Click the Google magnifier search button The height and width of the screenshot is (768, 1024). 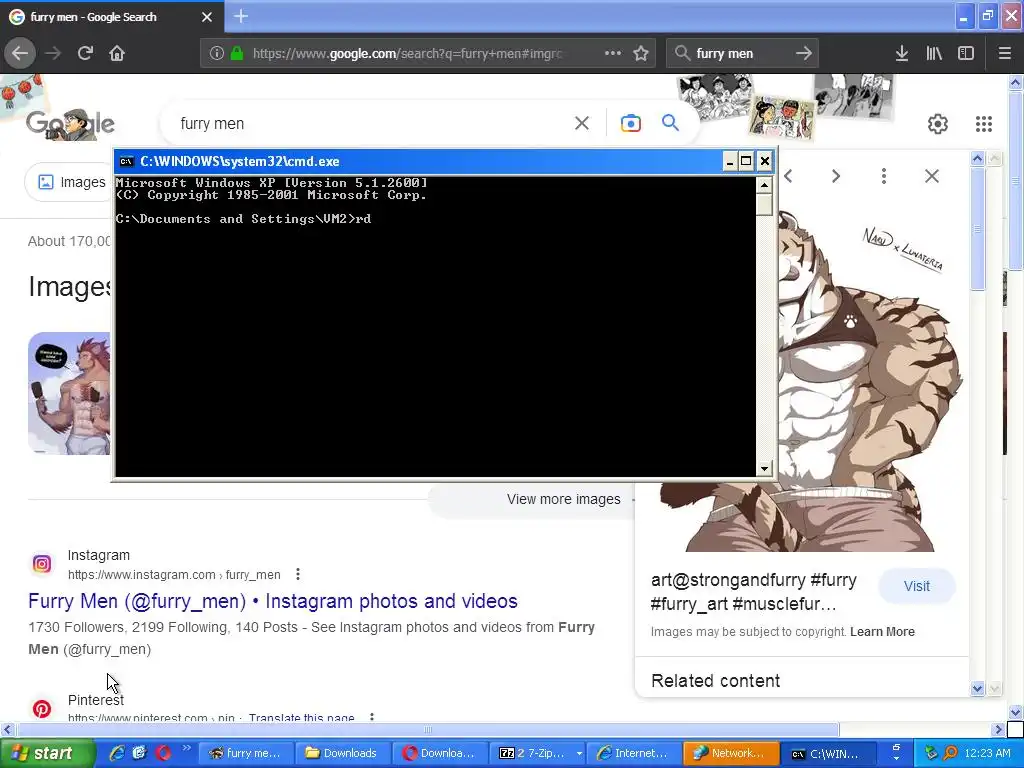[670, 123]
